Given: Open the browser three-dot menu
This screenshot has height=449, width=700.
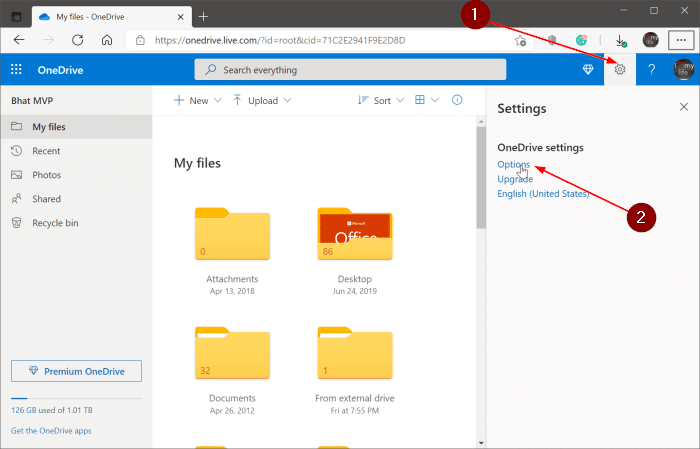Looking at the screenshot, I should point(681,40).
